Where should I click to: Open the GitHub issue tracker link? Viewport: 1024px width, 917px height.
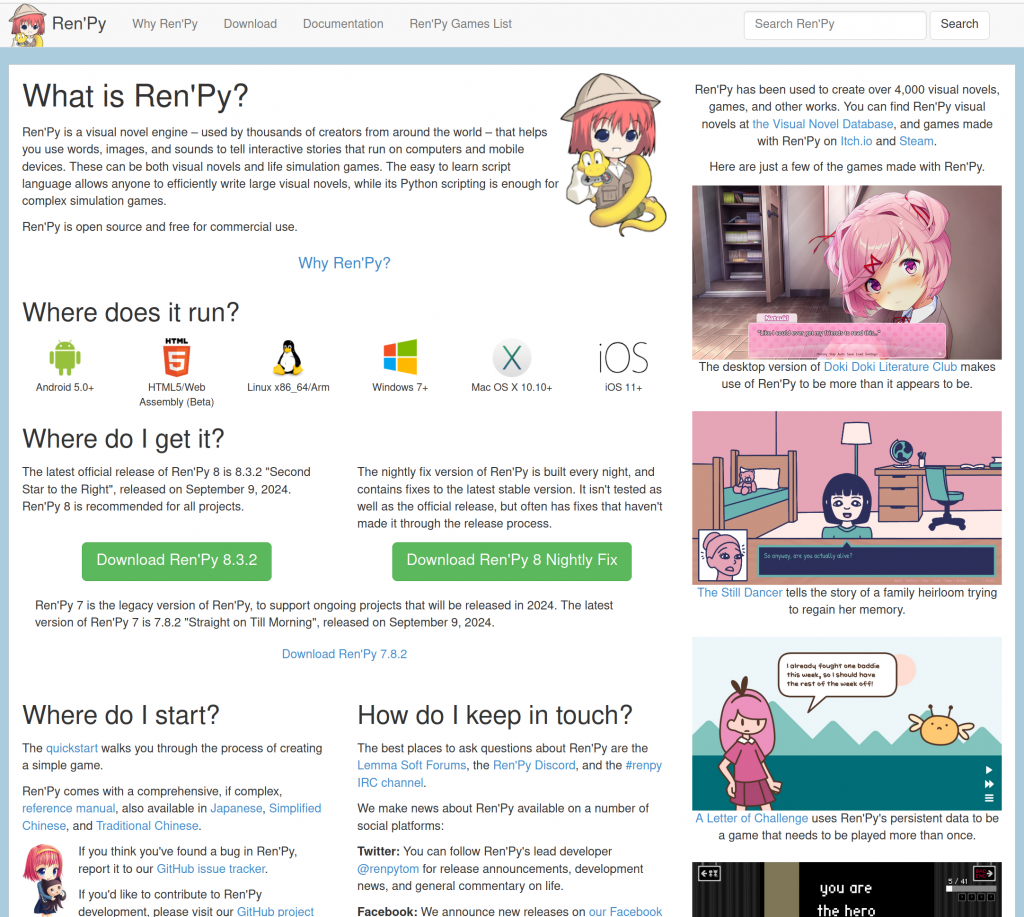coord(210,869)
